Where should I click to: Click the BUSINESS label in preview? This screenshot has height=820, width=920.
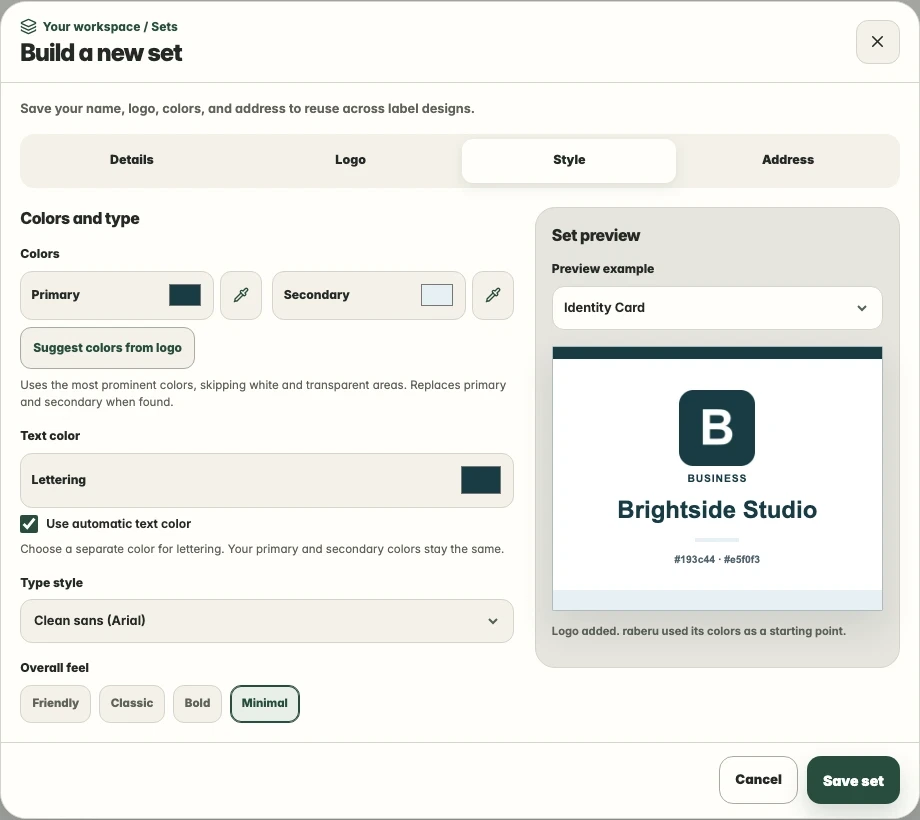click(716, 479)
